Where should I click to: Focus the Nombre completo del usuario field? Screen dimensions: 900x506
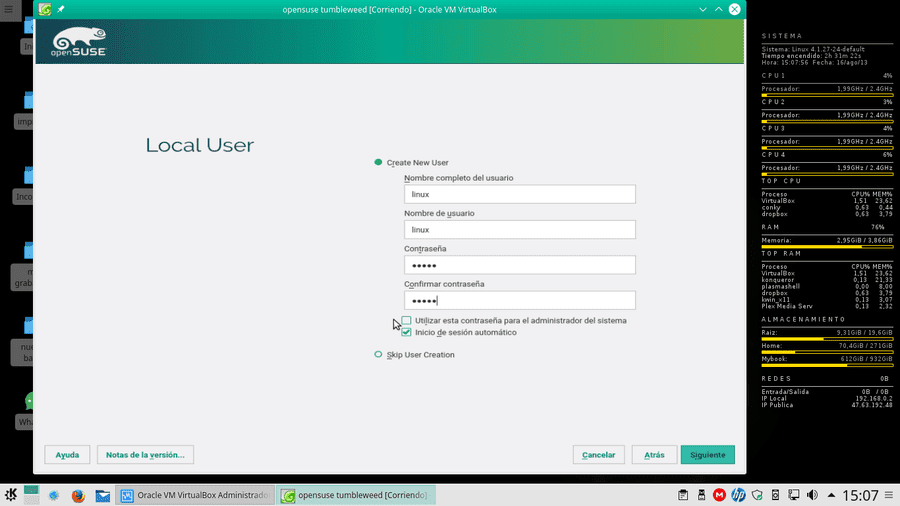(519, 194)
